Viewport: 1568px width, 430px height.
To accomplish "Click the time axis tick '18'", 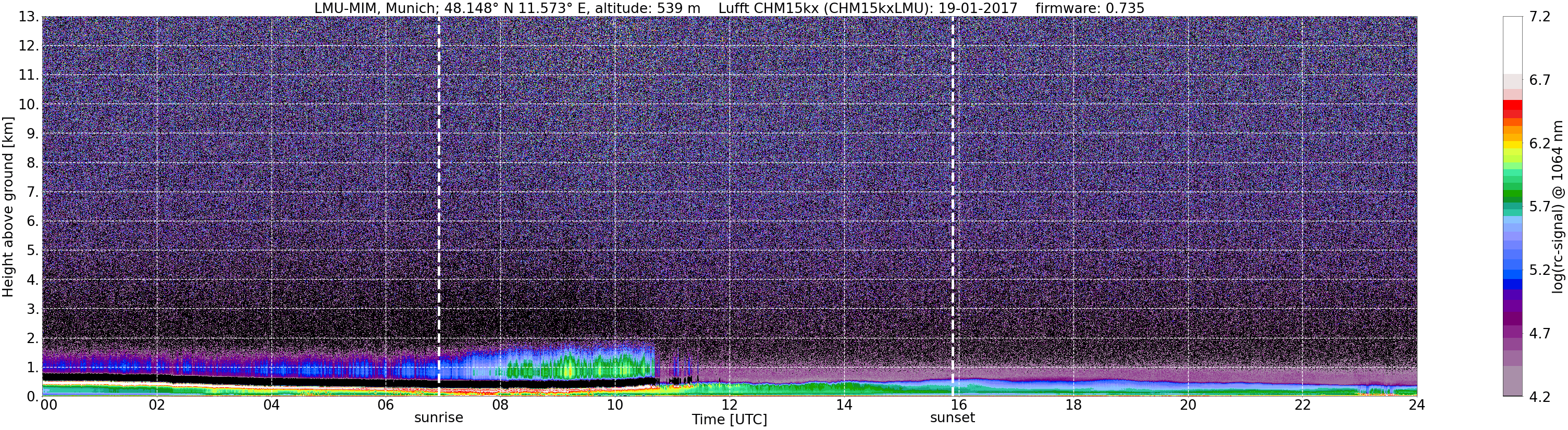I will point(1073,405).
